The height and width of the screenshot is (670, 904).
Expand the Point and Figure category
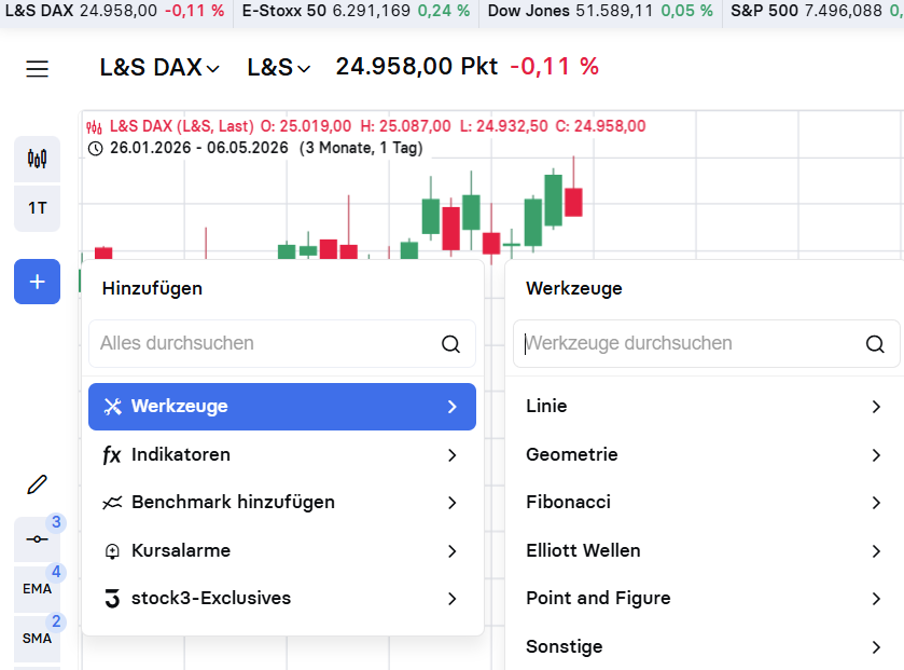click(x=703, y=599)
